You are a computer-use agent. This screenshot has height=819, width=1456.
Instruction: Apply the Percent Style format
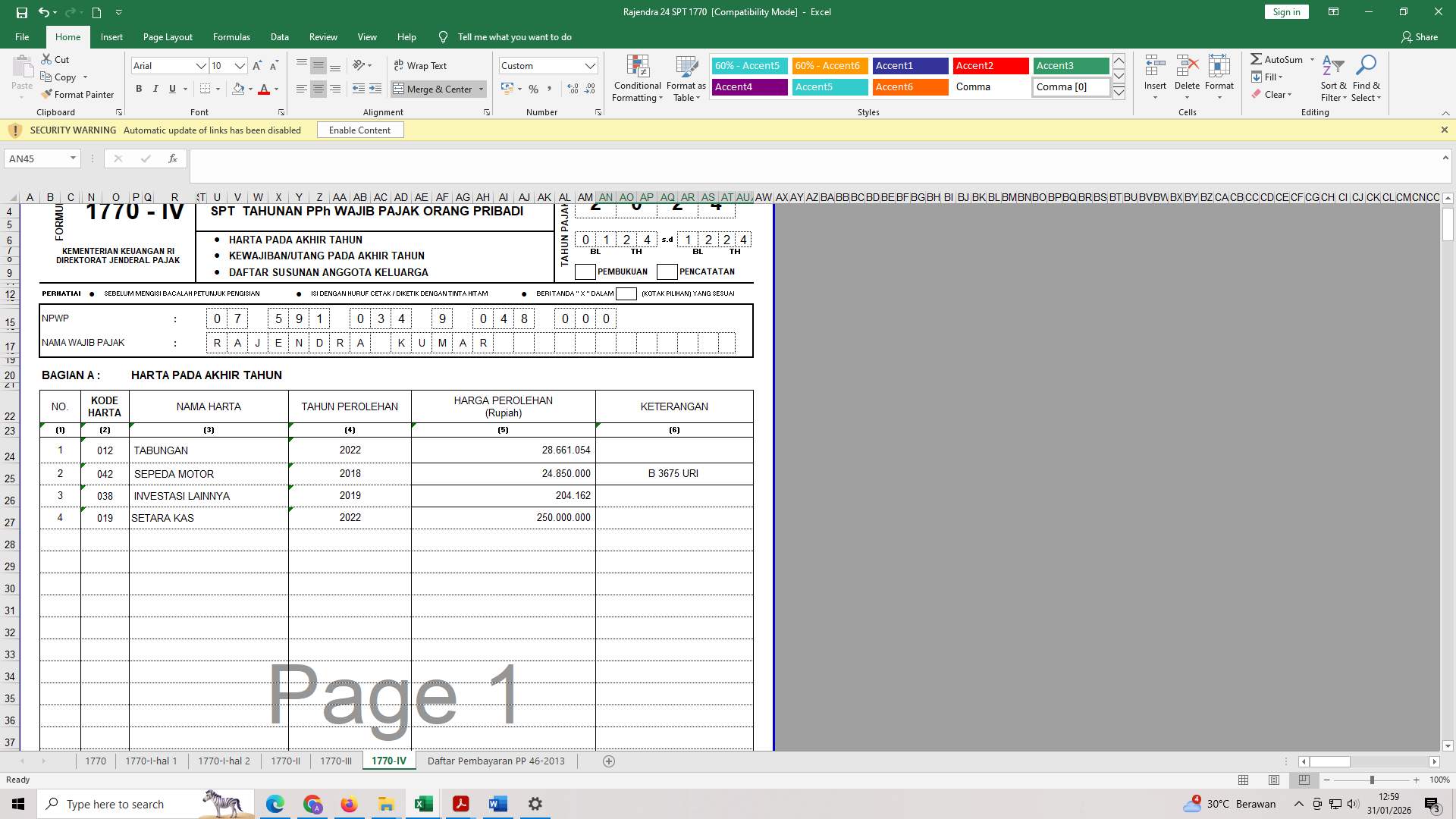pos(533,89)
